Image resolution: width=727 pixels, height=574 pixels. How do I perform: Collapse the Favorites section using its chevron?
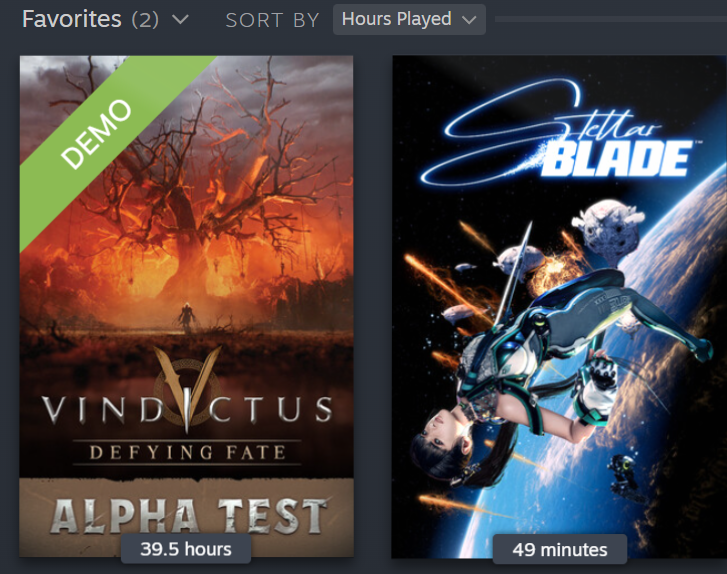[x=180, y=19]
